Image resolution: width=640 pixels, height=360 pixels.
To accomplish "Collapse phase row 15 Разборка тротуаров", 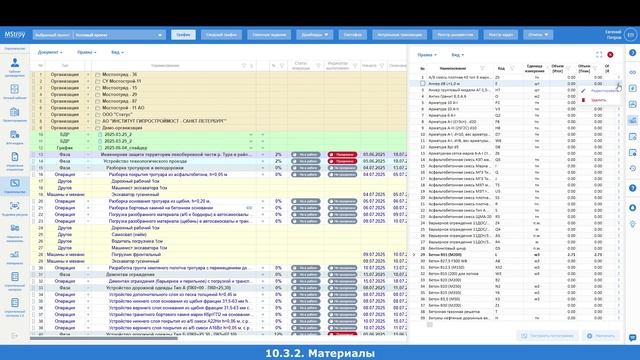I will coord(88,168).
